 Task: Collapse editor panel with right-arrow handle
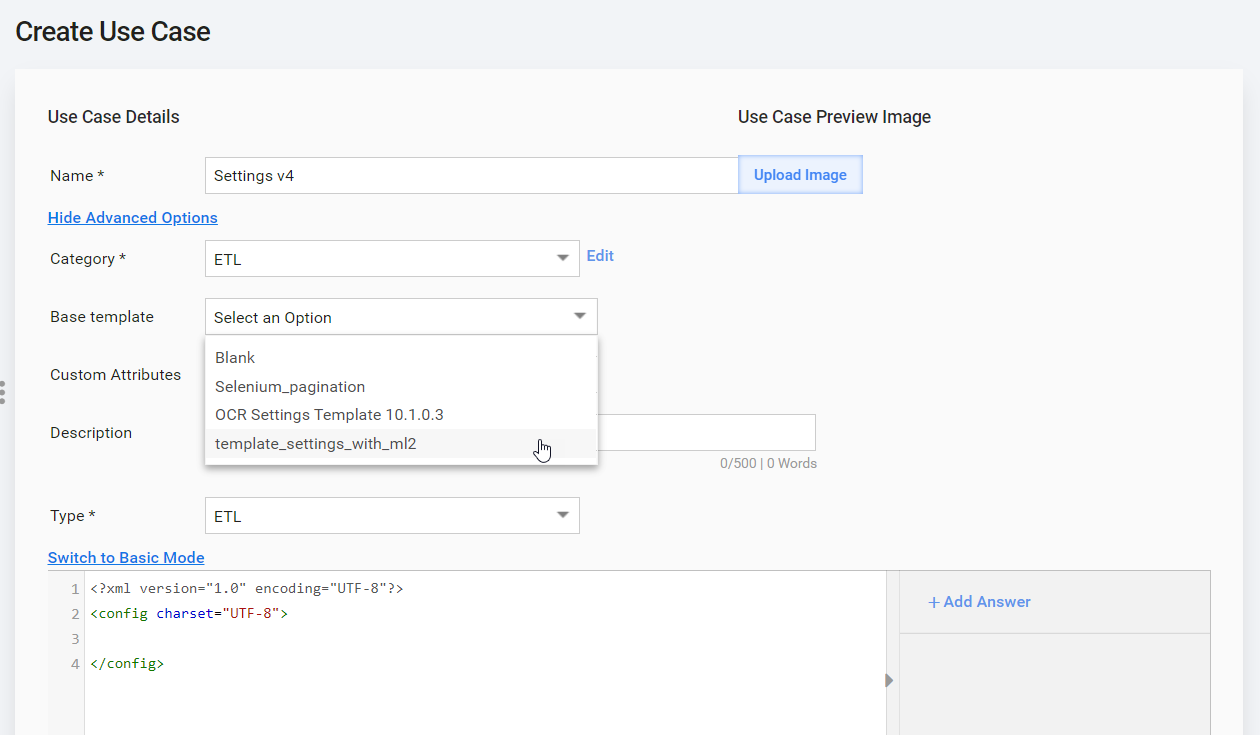click(889, 680)
